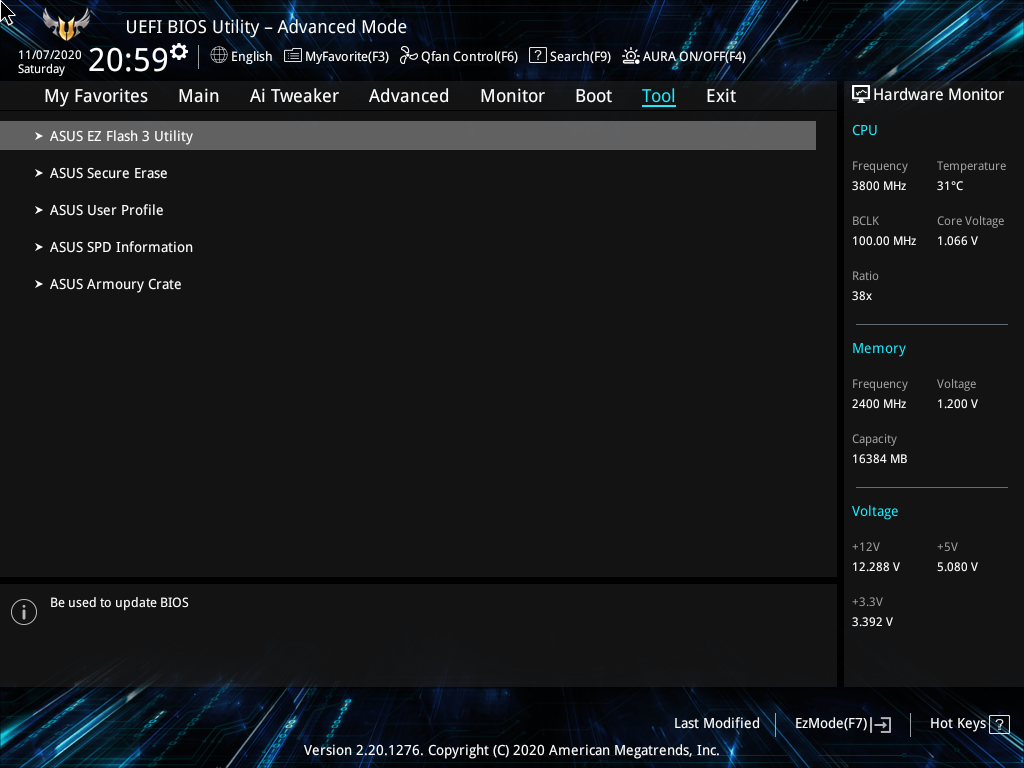Click the EzMode exit arrow icon
The width and height of the screenshot is (1024, 768).
point(881,724)
